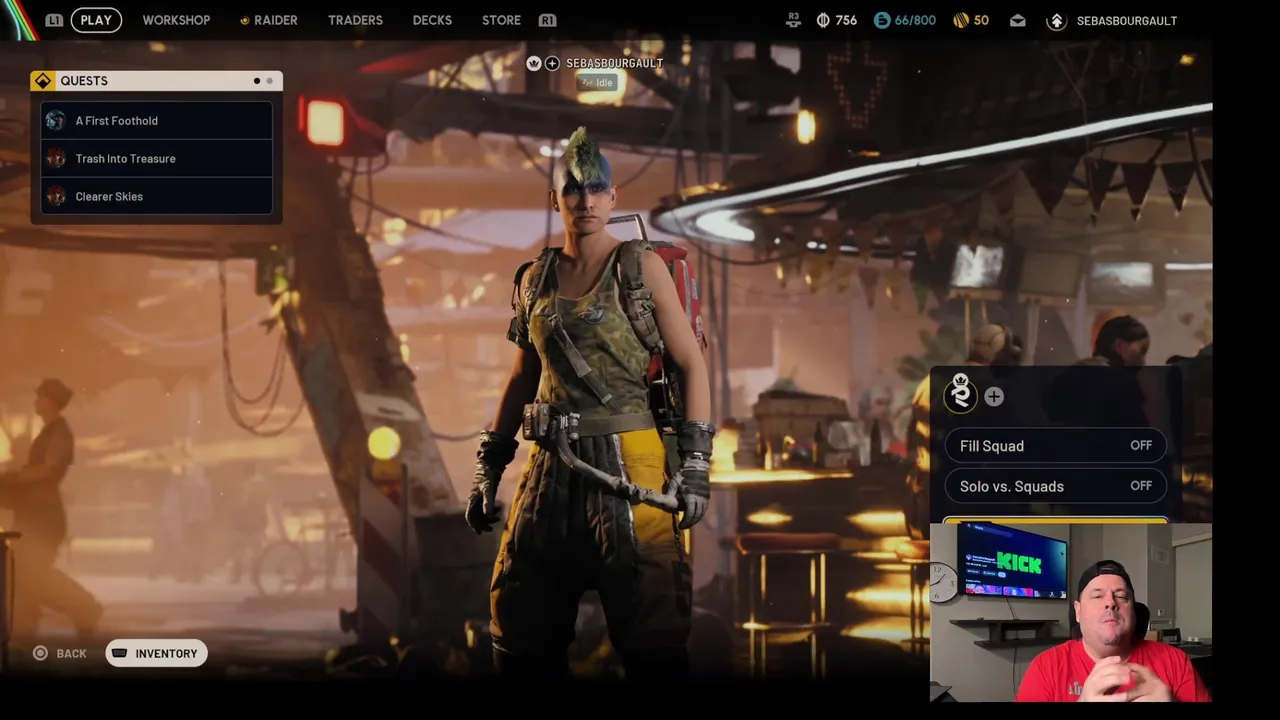Click the BACK button prompt
Image resolution: width=1280 pixels, height=720 pixels.
pyautogui.click(x=60, y=653)
